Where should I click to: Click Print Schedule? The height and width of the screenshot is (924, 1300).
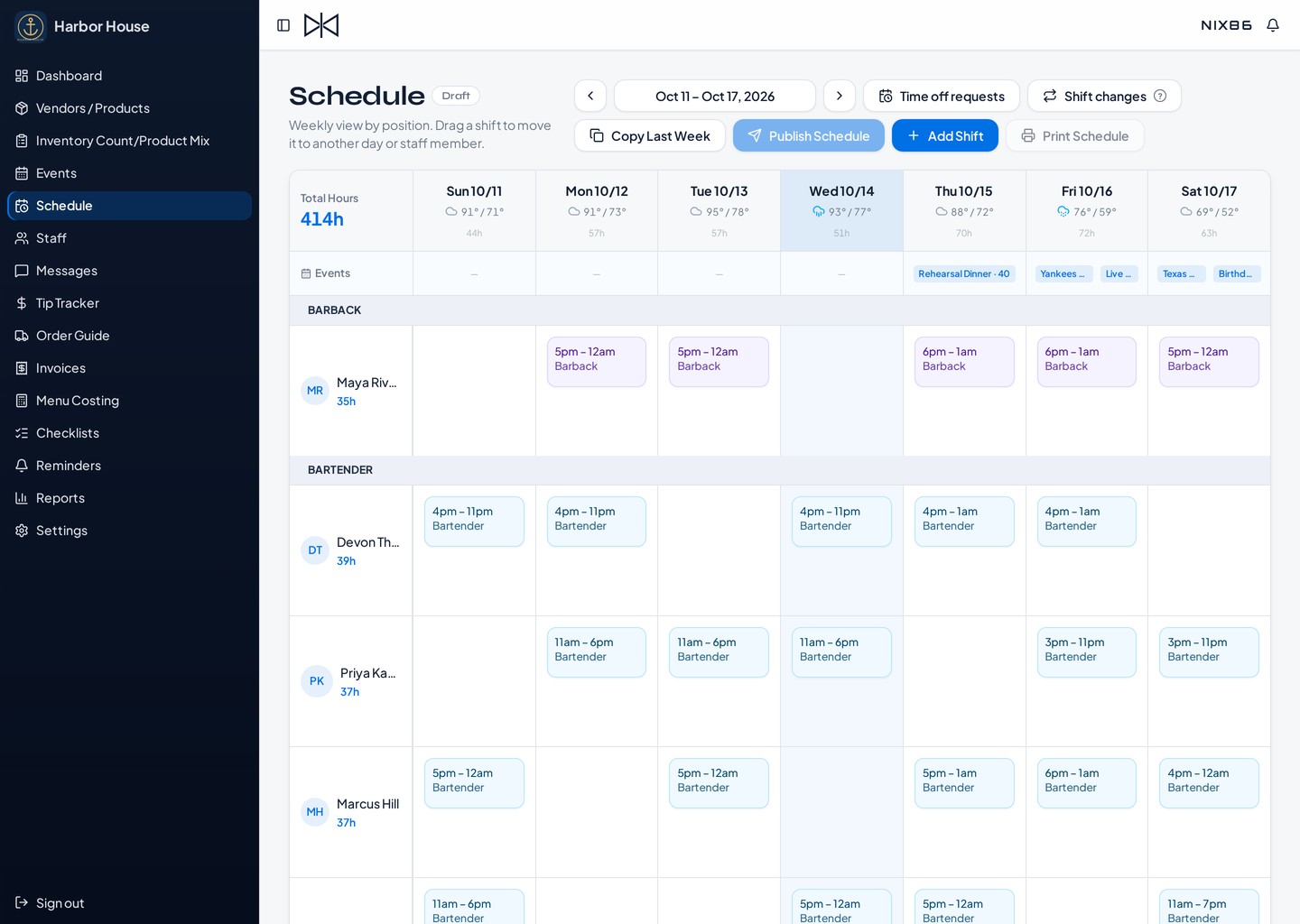point(1075,135)
